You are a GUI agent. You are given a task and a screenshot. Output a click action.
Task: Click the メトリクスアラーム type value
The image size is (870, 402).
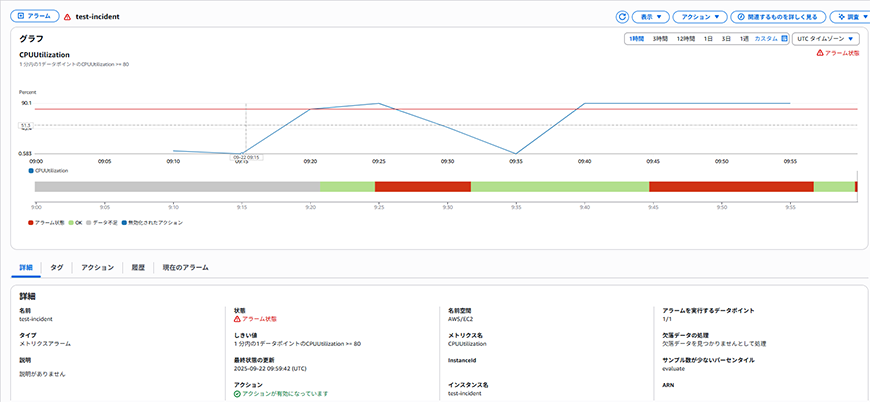(x=45, y=344)
